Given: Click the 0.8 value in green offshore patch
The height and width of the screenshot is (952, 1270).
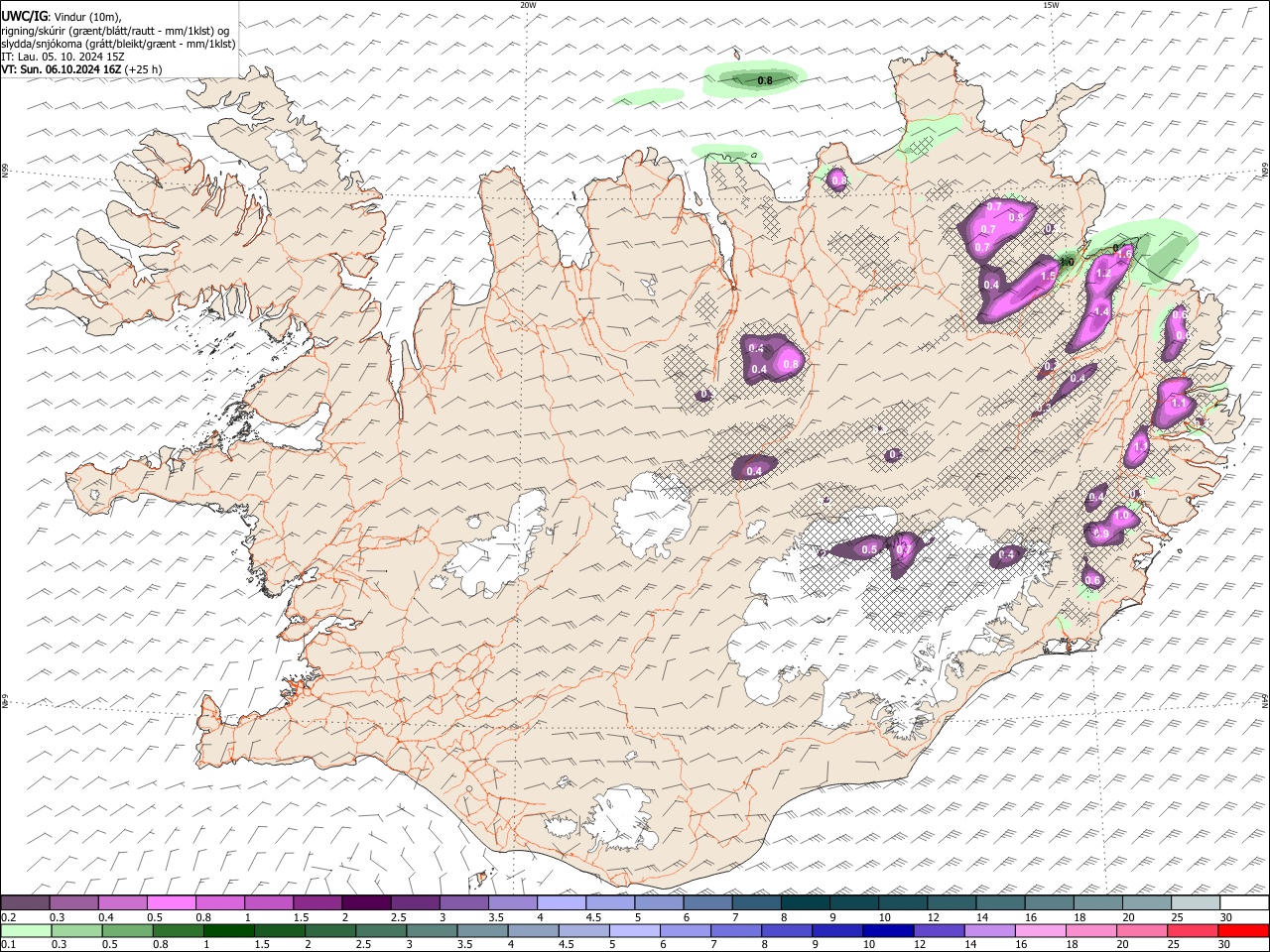Looking at the screenshot, I should point(765,80).
